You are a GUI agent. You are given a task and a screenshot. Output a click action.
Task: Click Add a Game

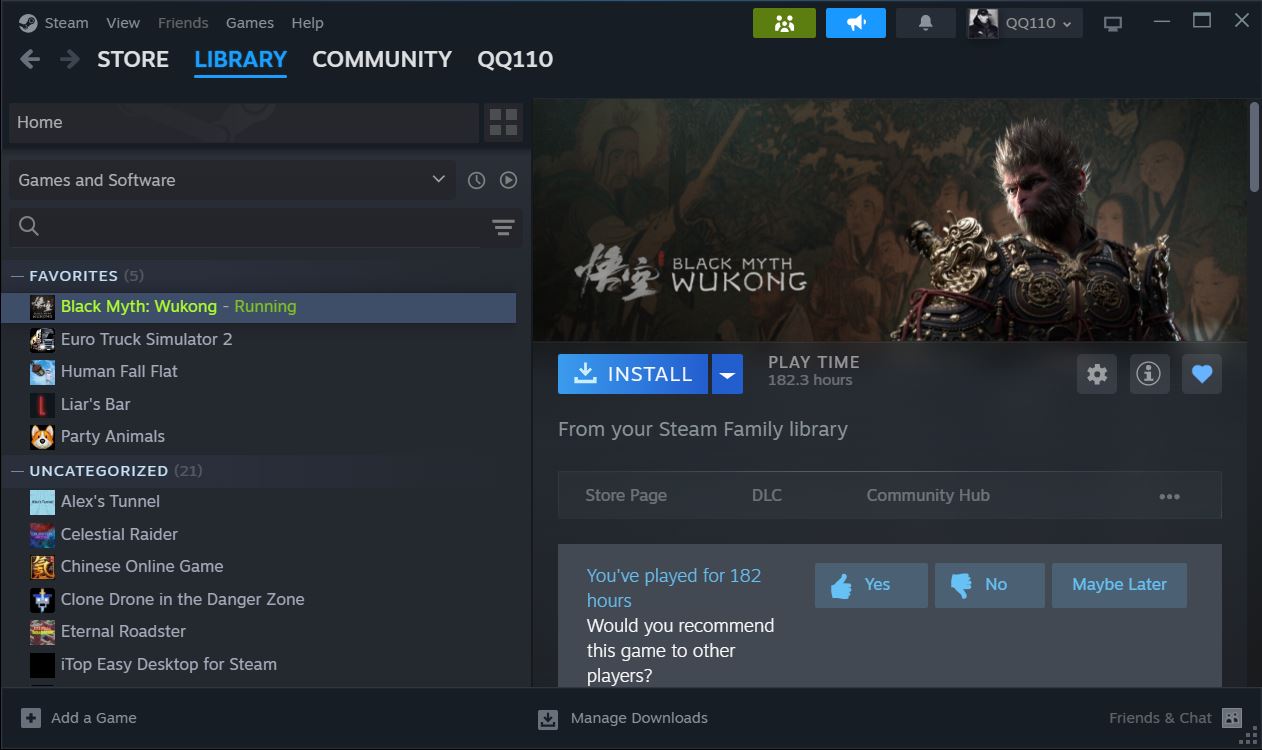click(79, 718)
